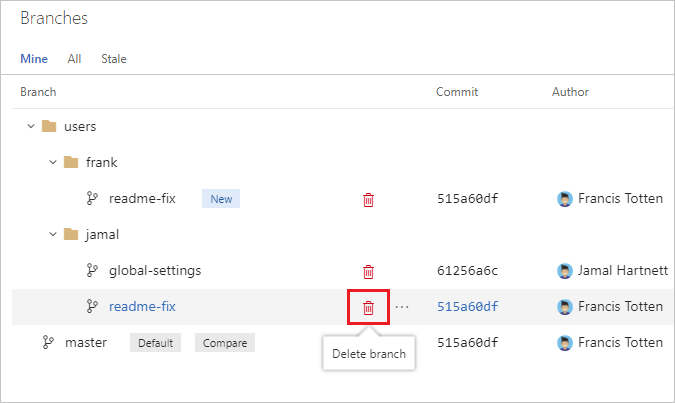The height and width of the screenshot is (403, 675).
Task: Select the global-settings branch name
Action: [x=155, y=271]
